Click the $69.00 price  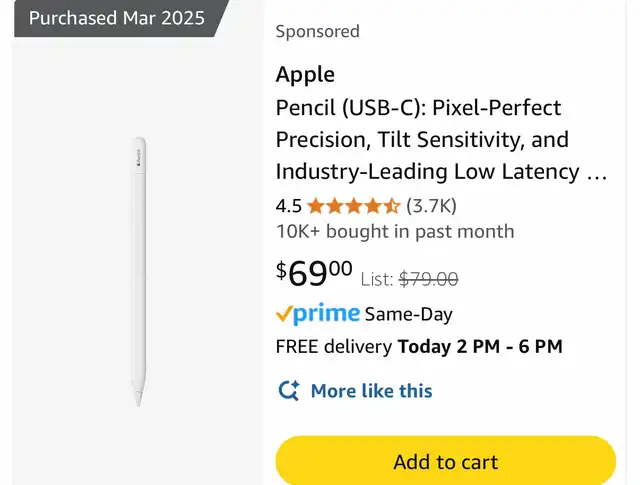tap(314, 272)
